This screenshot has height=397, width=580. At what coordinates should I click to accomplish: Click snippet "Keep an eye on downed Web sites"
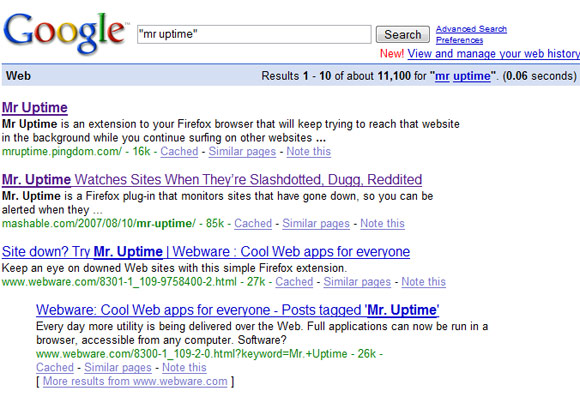point(174,268)
